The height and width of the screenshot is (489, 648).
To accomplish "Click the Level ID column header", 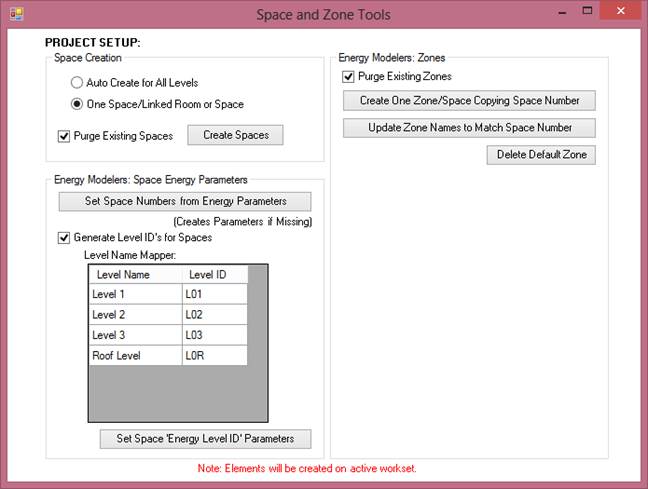I will [x=214, y=274].
